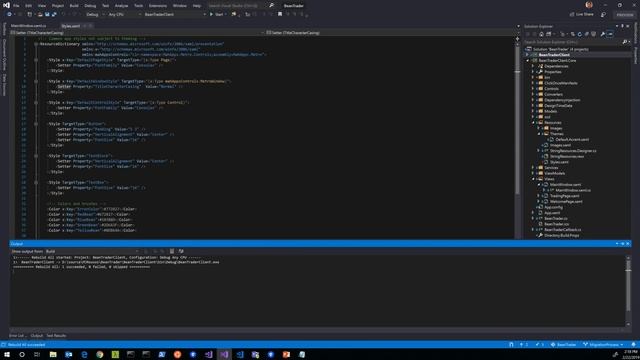
Task: Click the Collapse All icon in Solution Explorer
Action: click(587, 34)
